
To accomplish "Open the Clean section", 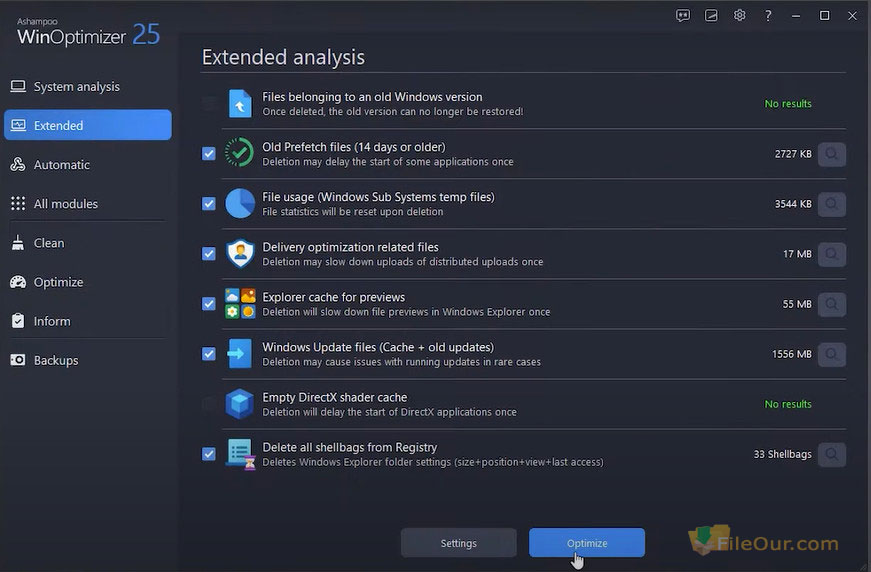I will tap(88, 243).
